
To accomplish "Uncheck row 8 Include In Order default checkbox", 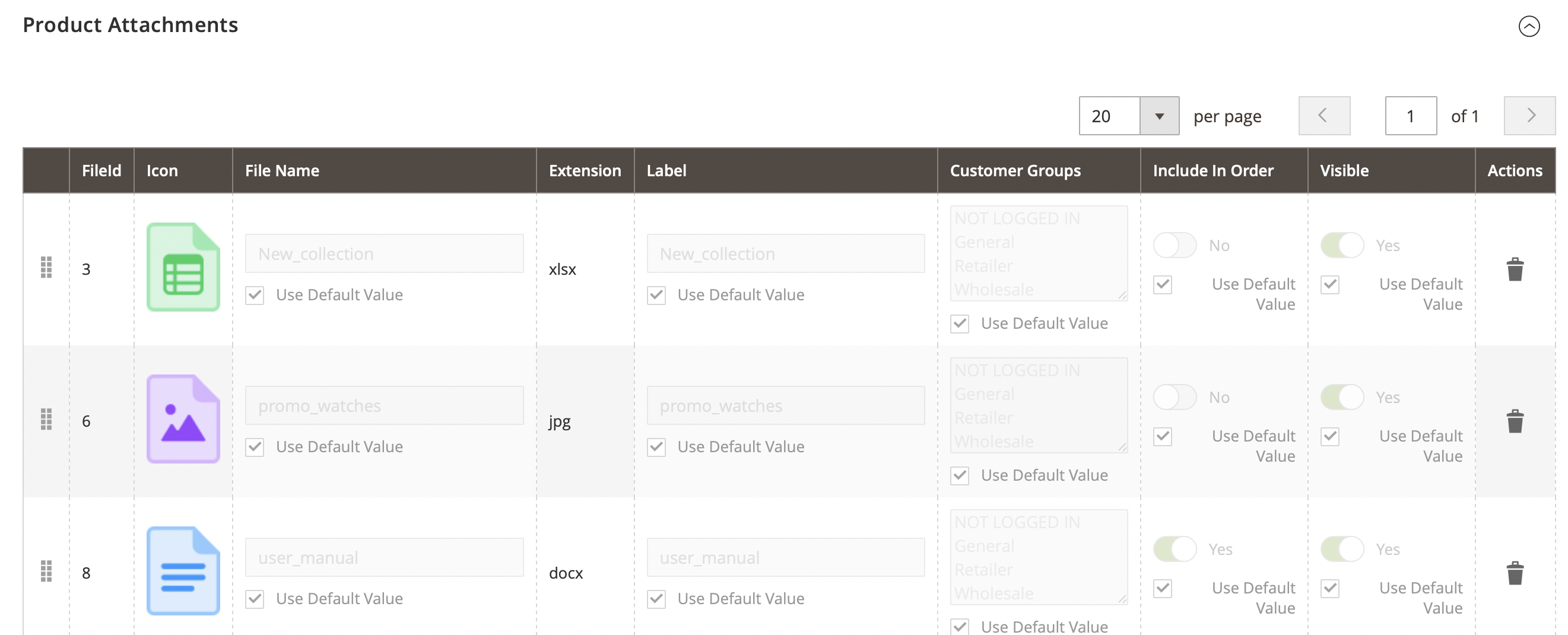I will (x=1163, y=588).
